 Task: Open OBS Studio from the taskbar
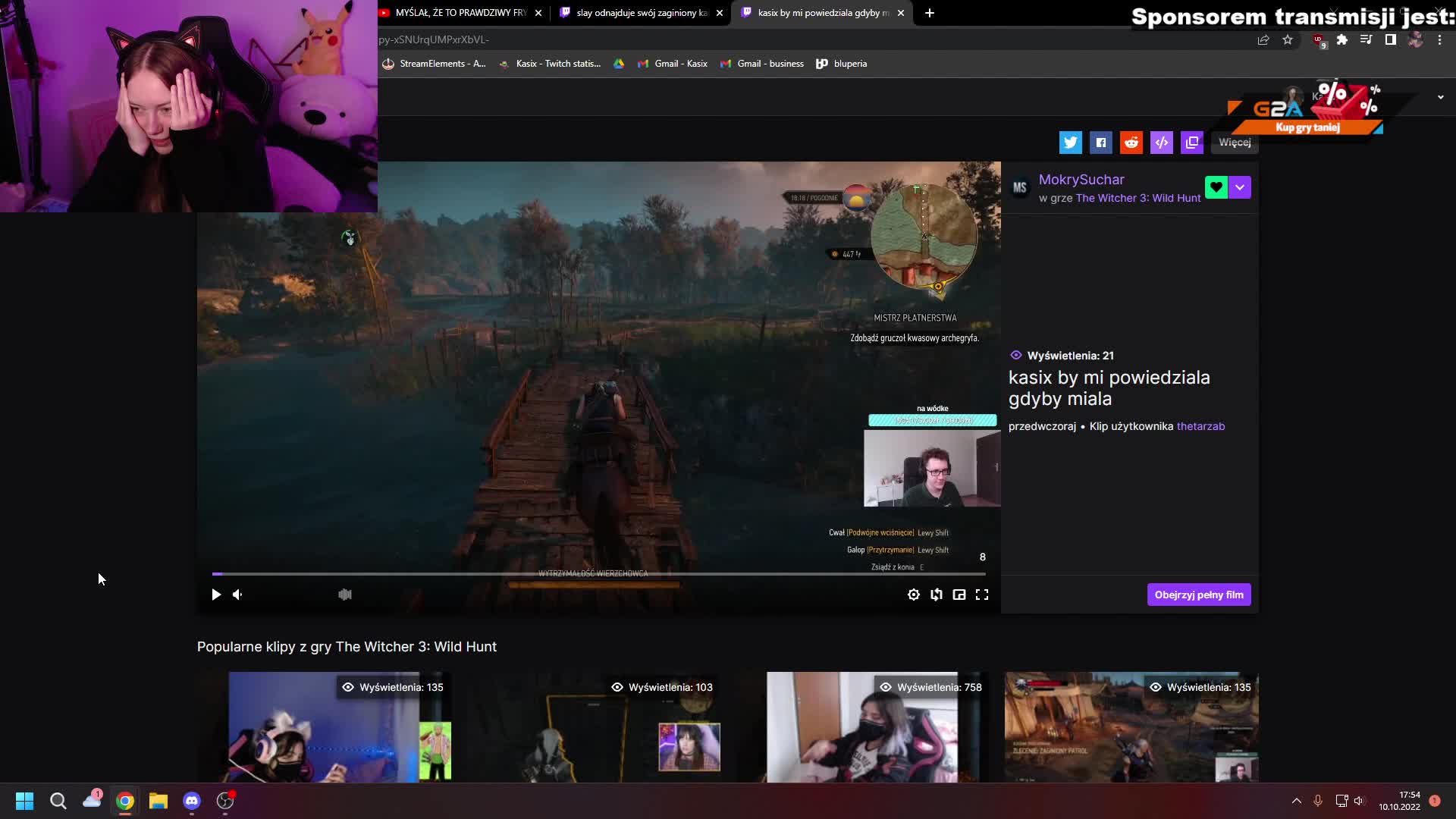click(x=225, y=801)
